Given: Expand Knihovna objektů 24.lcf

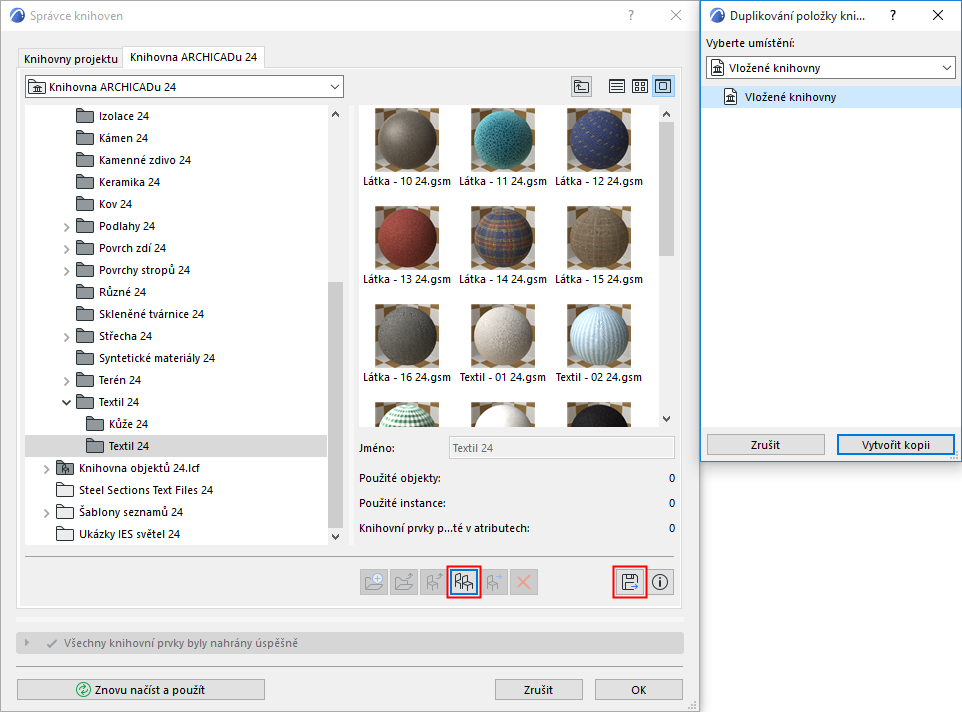Looking at the screenshot, I should point(47,469).
